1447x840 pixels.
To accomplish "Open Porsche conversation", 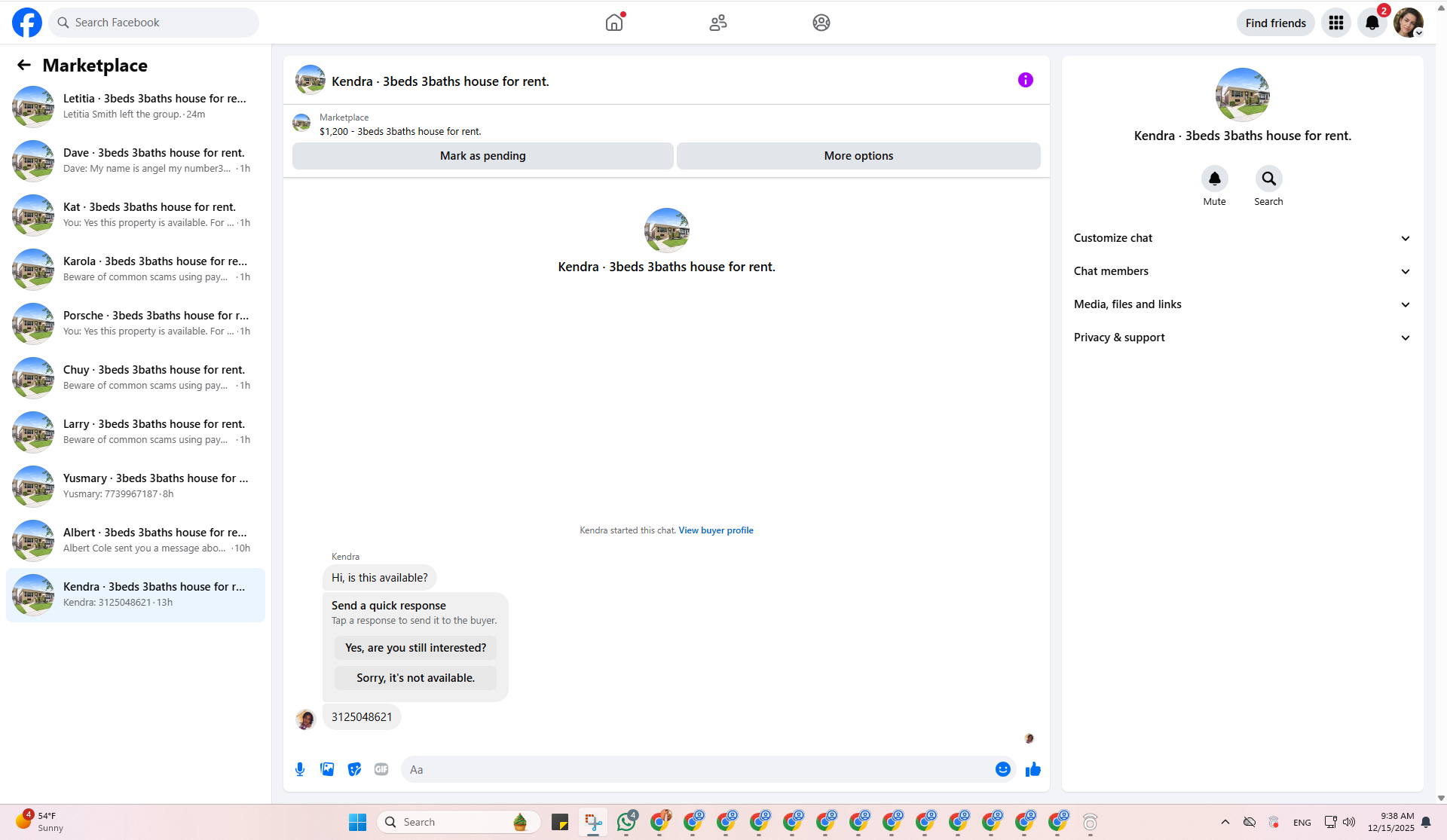I will (x=136, y=323).
